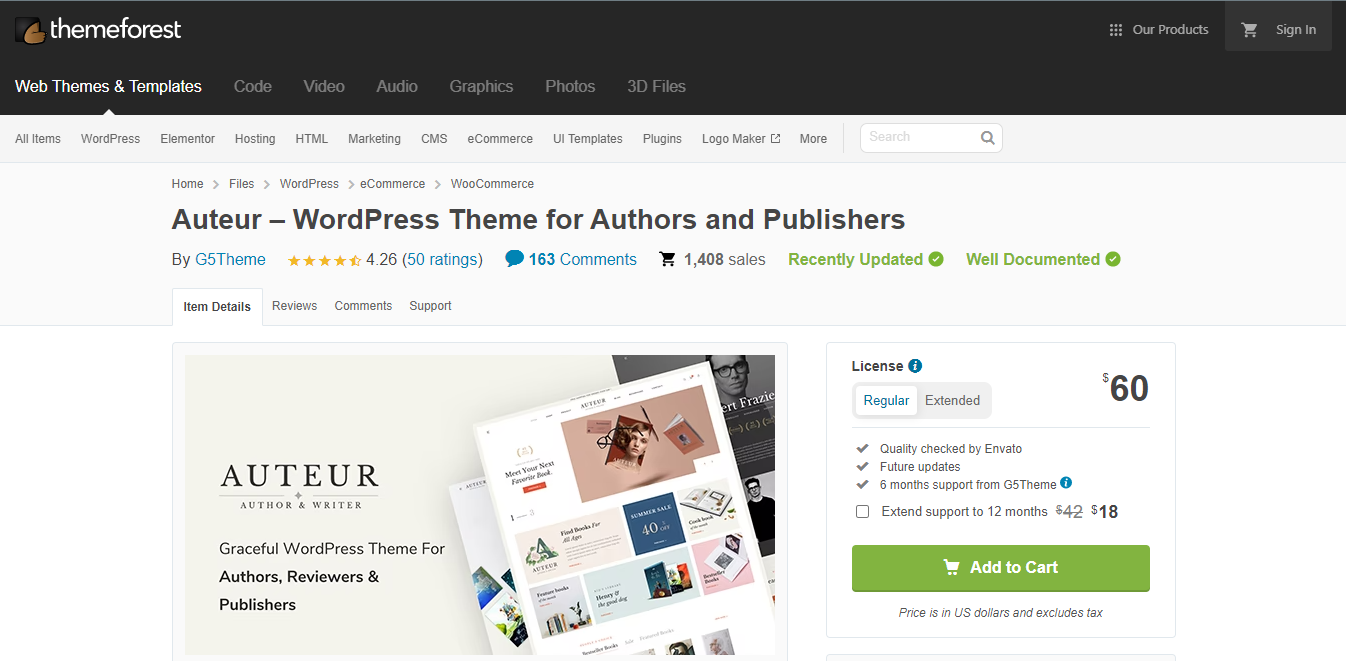Click the Add to Cart button
The image size is (1346, 661).
[1000, 568]
